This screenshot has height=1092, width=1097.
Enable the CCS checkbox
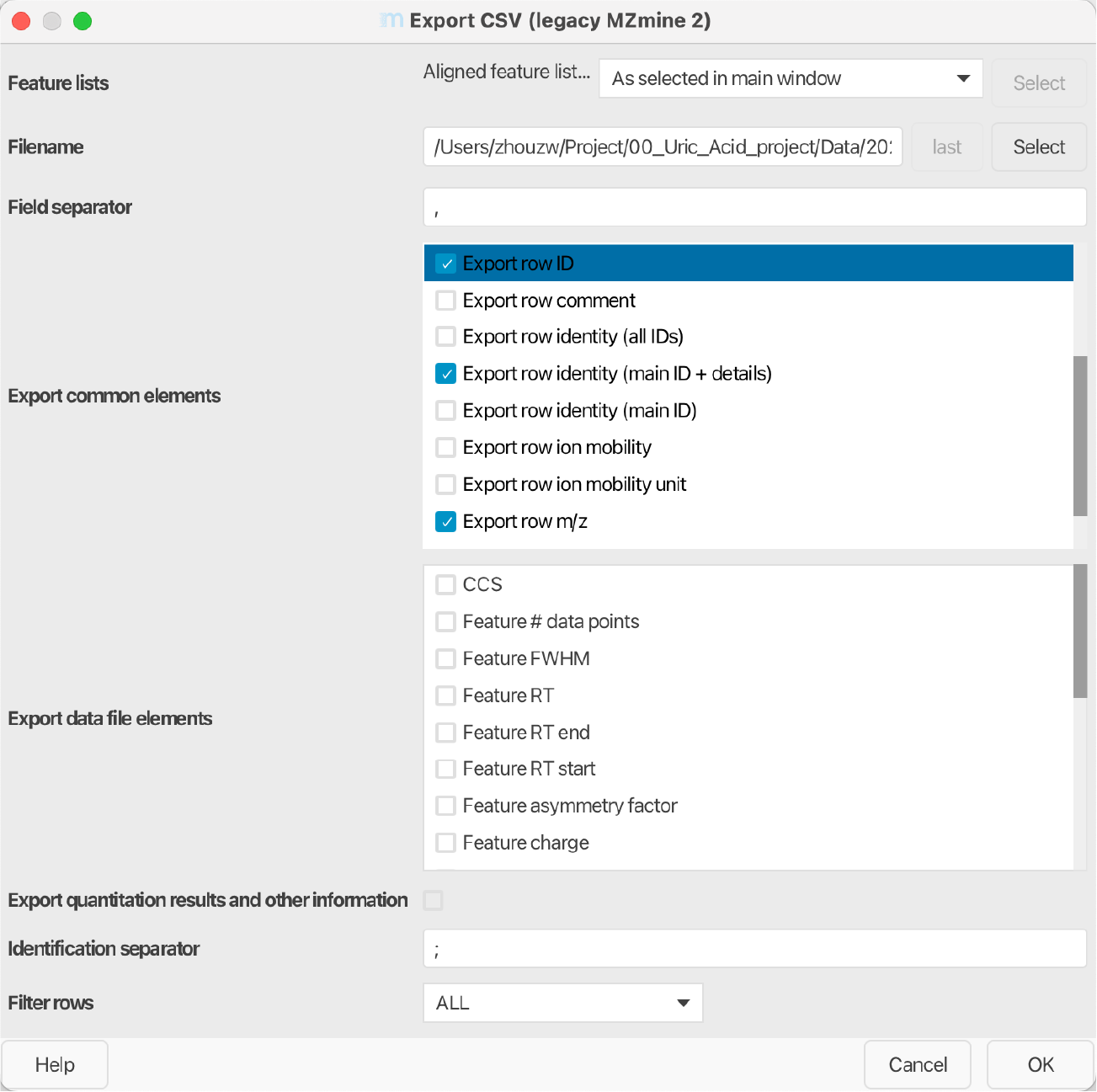445,584
